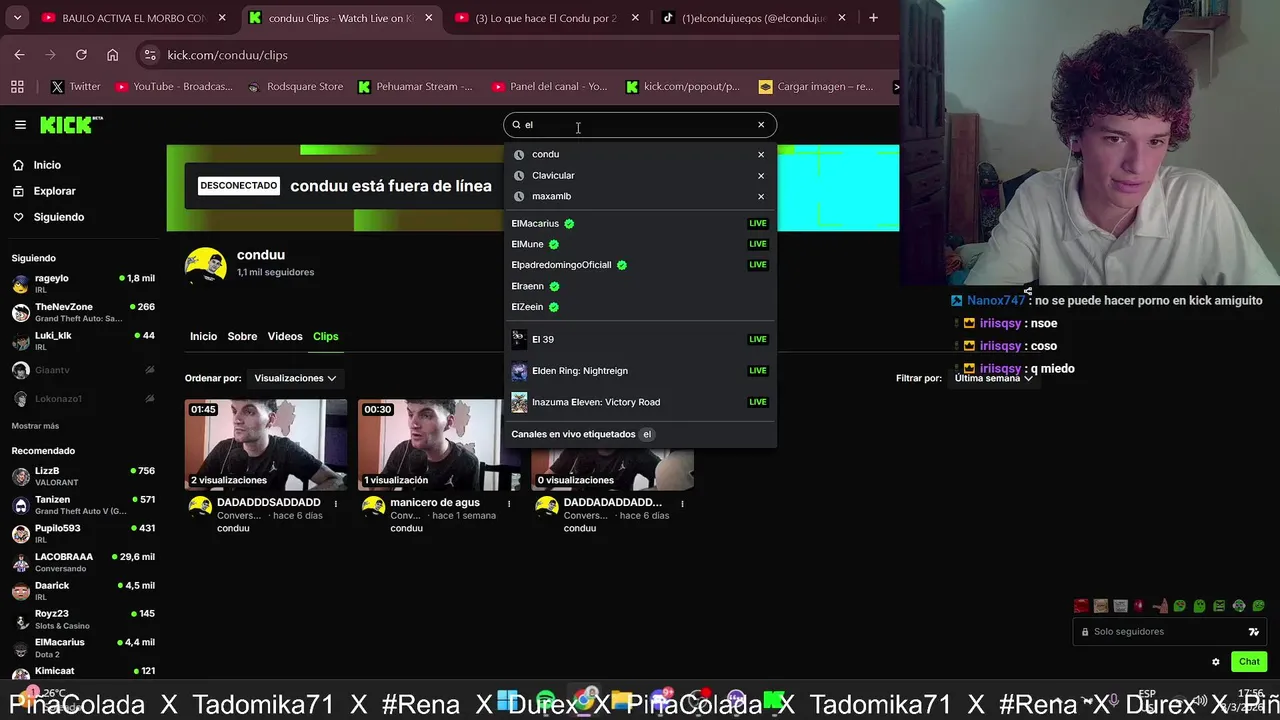Open Rodsquare Store bookmark
The width and height of the screenshot is (1280, 720).
pos(295,87)
